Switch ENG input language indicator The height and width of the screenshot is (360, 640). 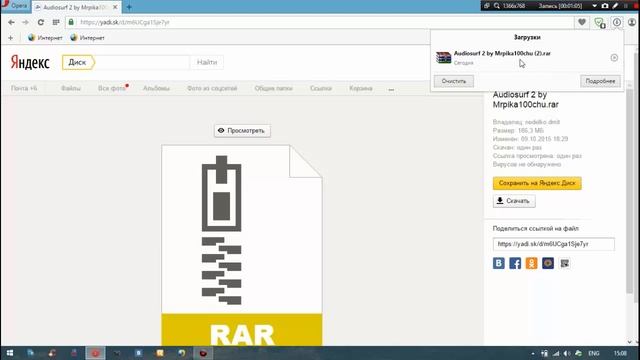[x=594, y=353]
